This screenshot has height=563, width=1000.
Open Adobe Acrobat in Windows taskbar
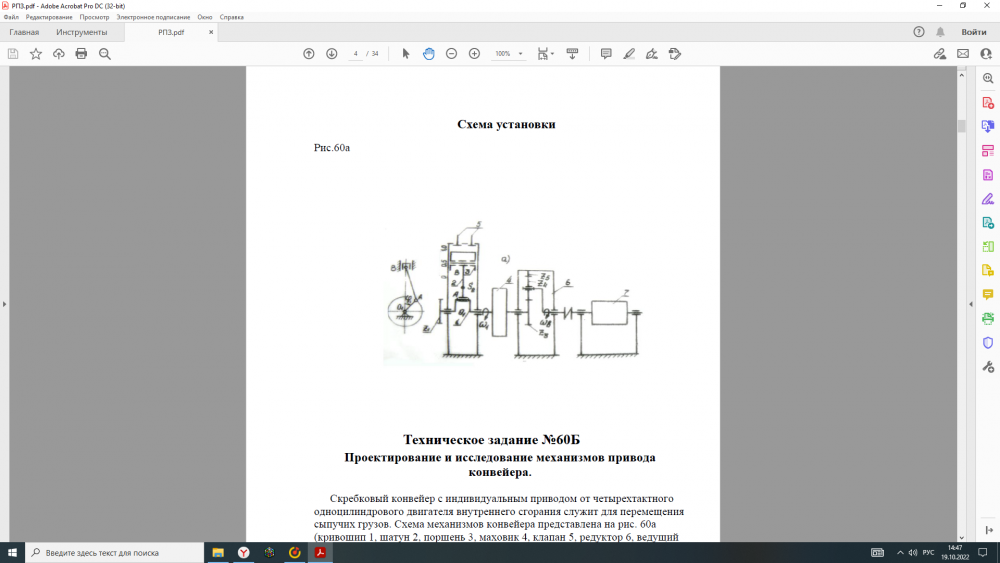320,553
